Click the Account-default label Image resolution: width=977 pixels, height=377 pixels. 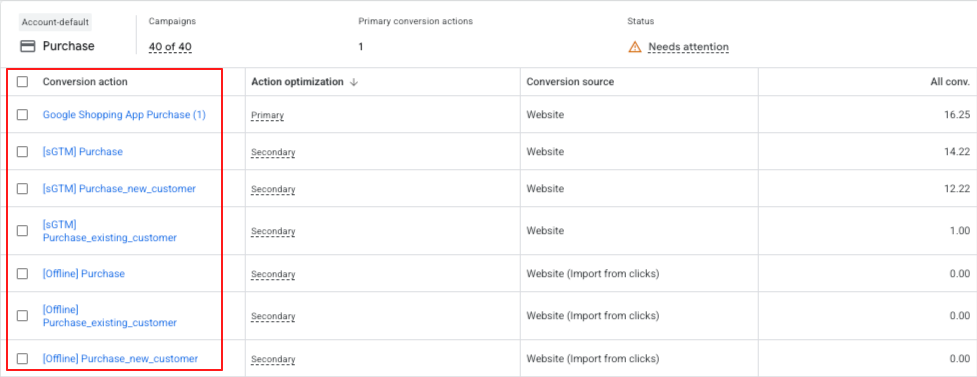point(55,22)
